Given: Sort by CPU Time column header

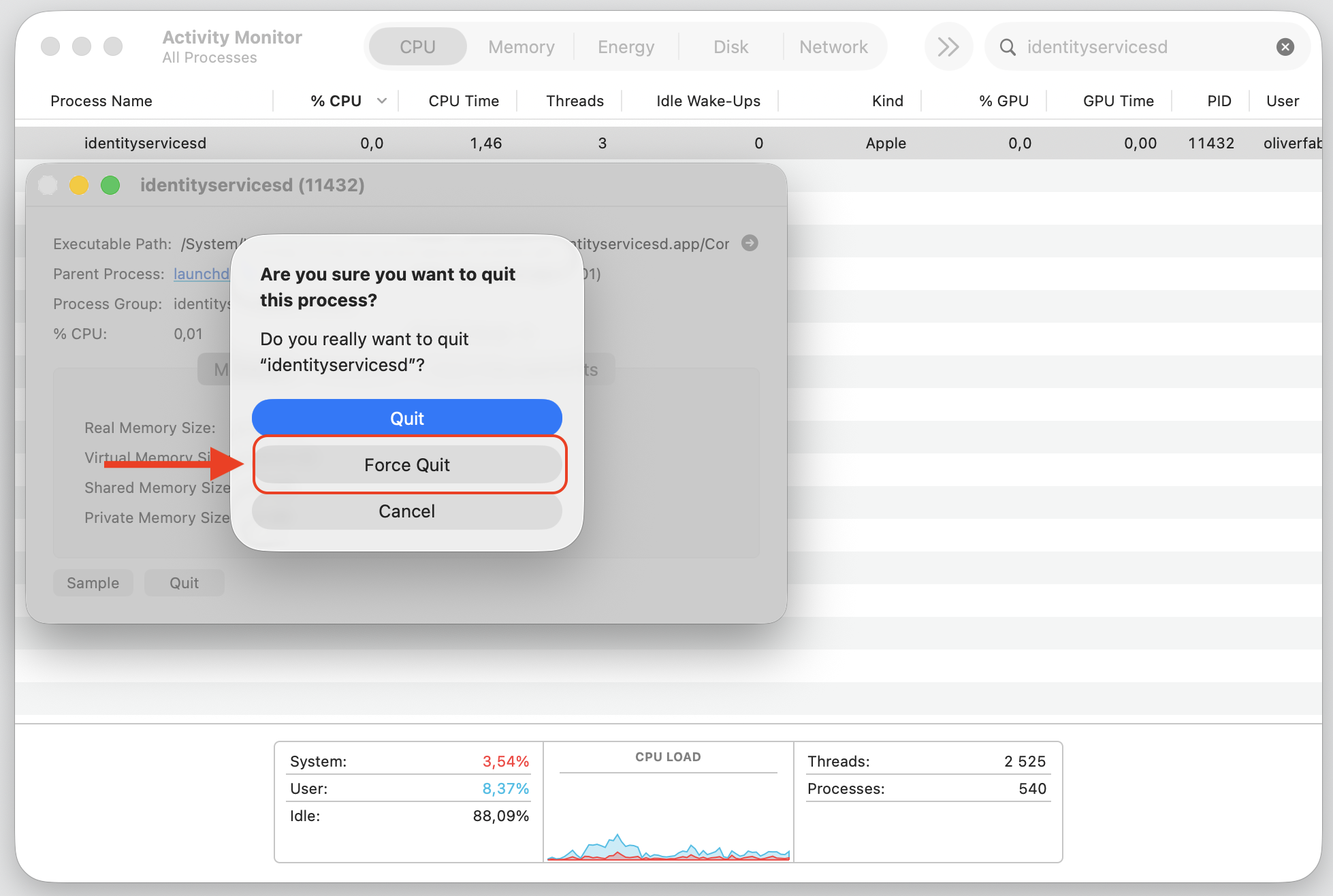Looking at the screenshot, I should point(464,101).
